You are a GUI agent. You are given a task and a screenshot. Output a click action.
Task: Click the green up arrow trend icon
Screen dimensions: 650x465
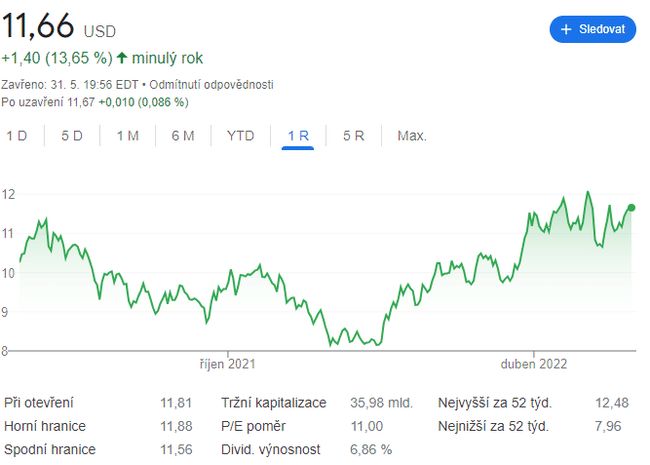pyautogui.click(x=122, y=58)
